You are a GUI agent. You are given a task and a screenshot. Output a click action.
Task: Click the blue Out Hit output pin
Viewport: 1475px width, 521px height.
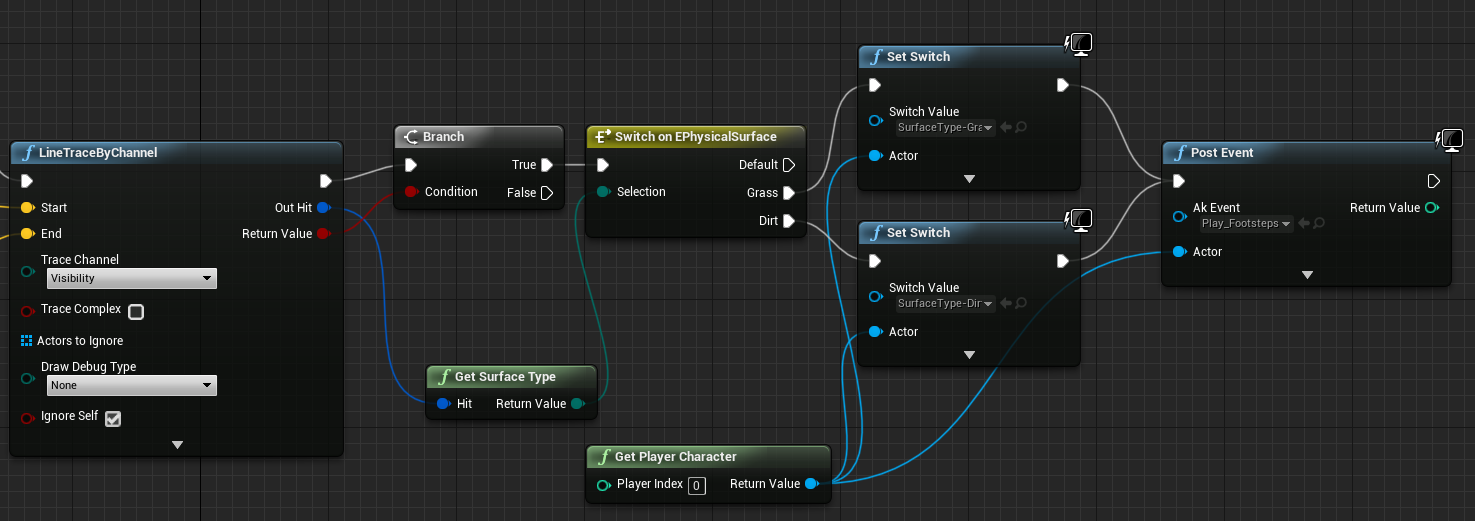coord(323,208)
